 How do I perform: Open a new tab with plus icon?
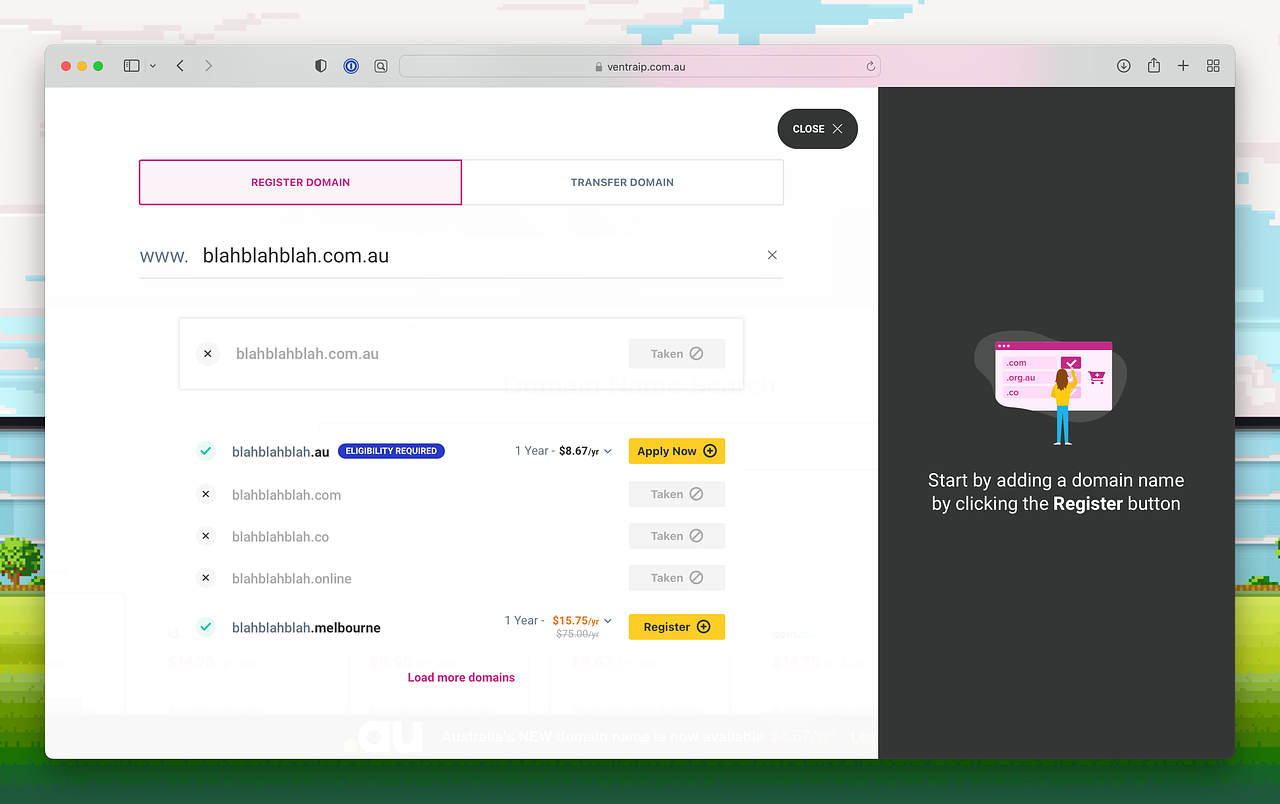pyautogui.click(x=1183, y=66)
